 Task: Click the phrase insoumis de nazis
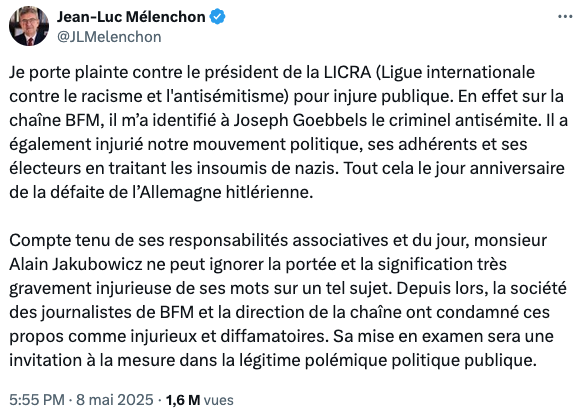(x=267, y=169)
